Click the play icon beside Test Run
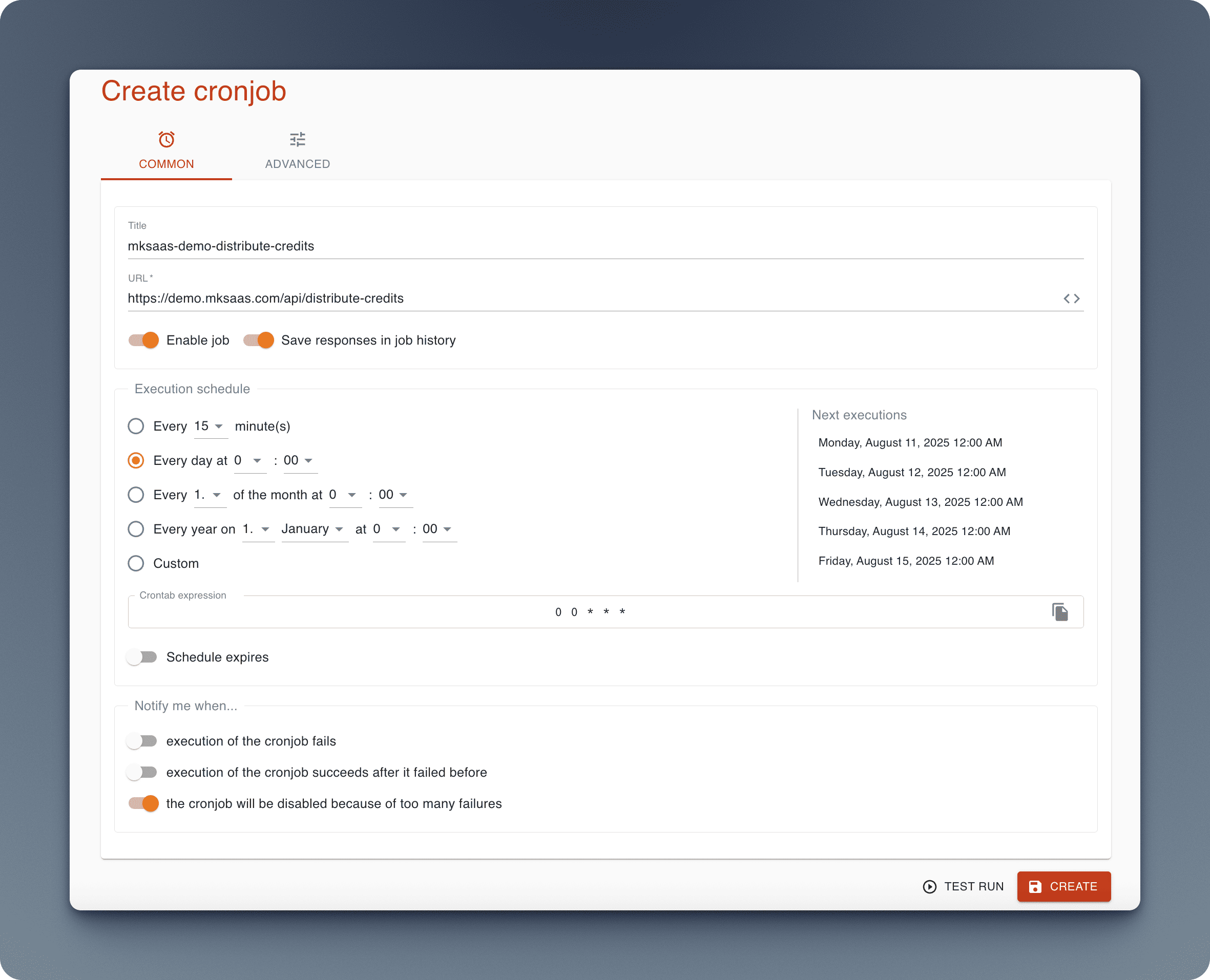 [929, 886]
